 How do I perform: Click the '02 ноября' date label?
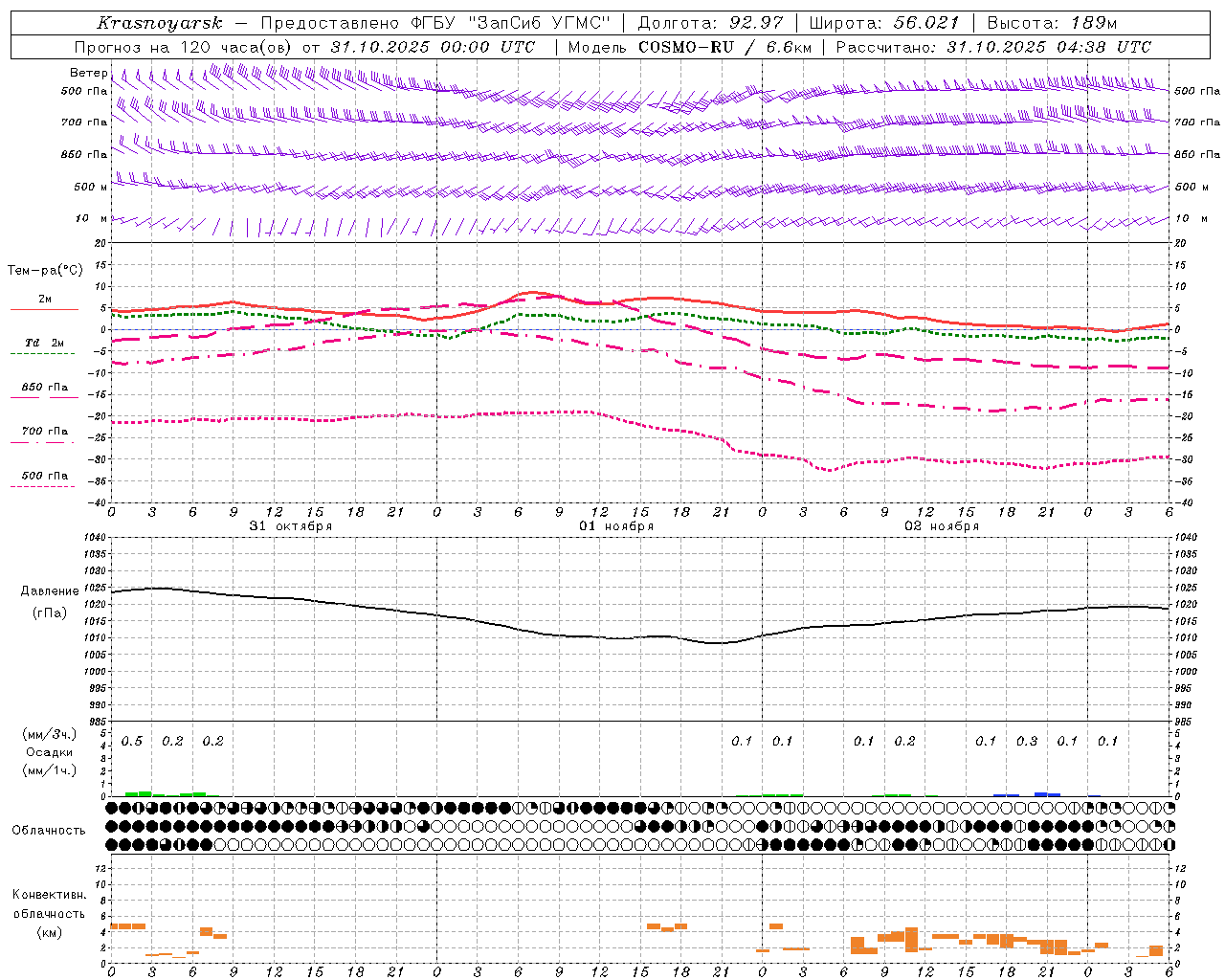coord(942,526)
